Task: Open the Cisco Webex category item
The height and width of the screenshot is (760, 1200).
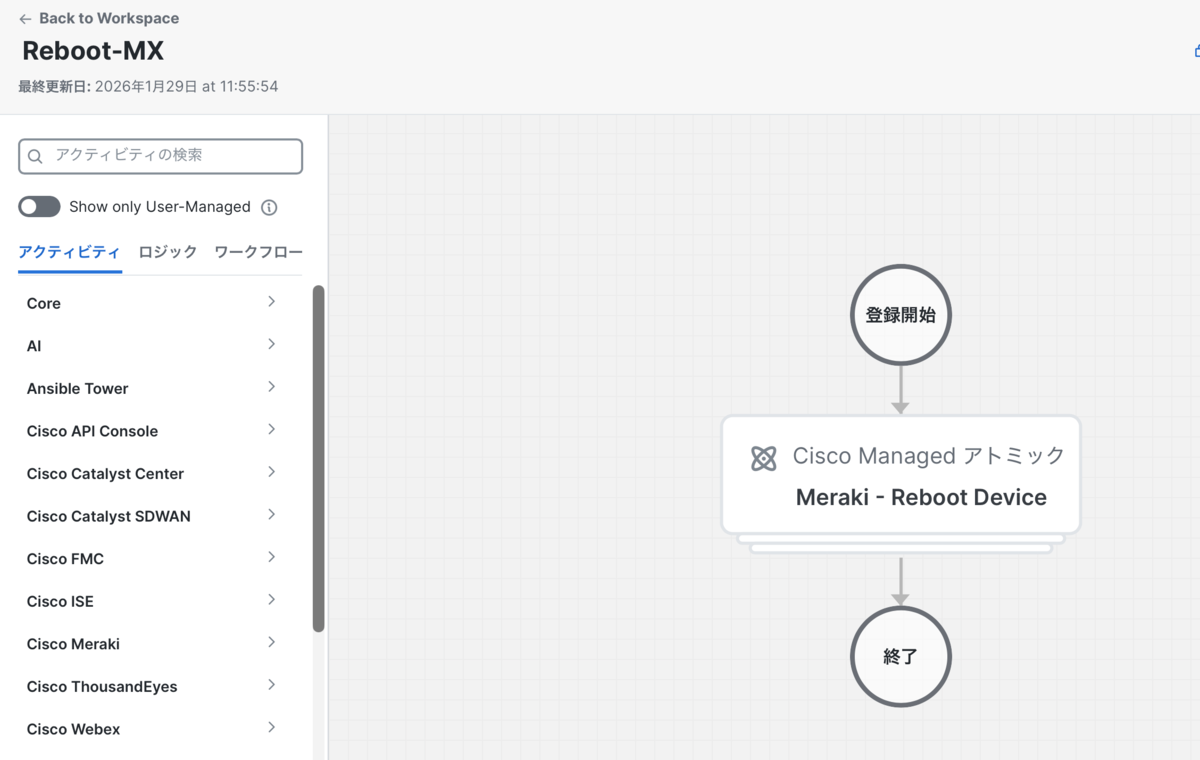Action: tap(152, 729)
